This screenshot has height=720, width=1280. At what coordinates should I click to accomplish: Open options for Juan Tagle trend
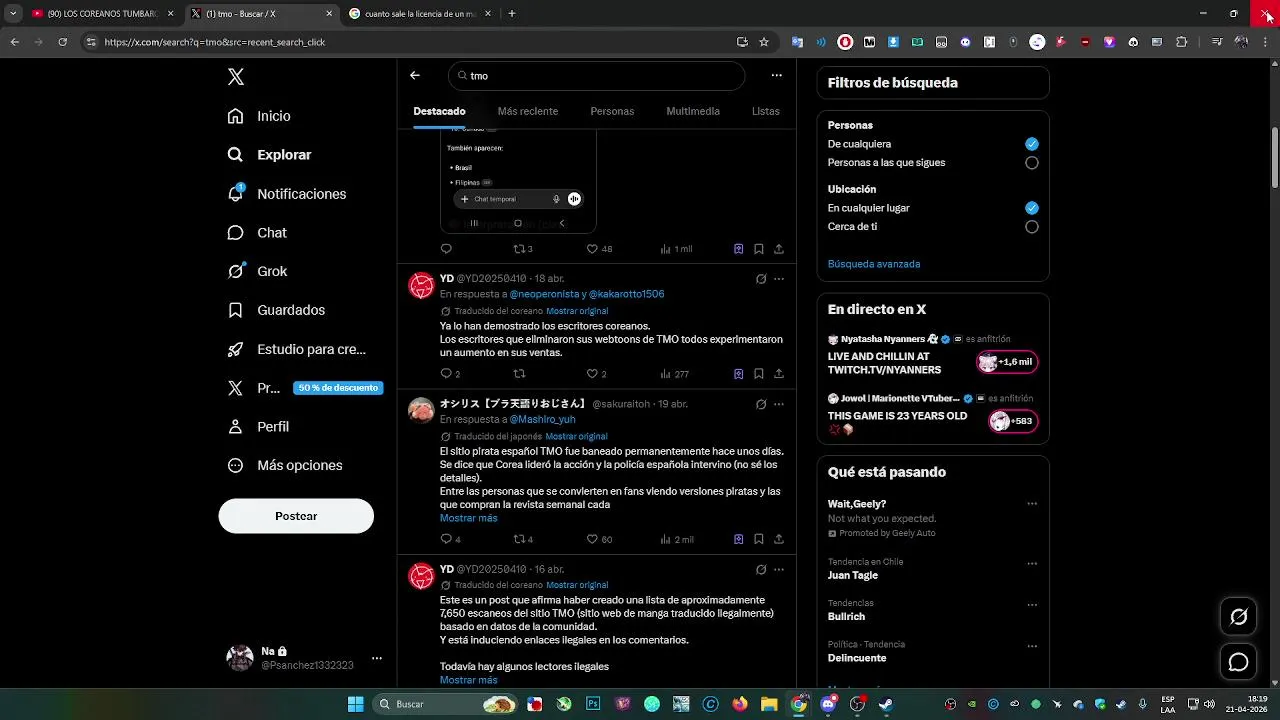pyautogui.click(x=1032, y=563)
